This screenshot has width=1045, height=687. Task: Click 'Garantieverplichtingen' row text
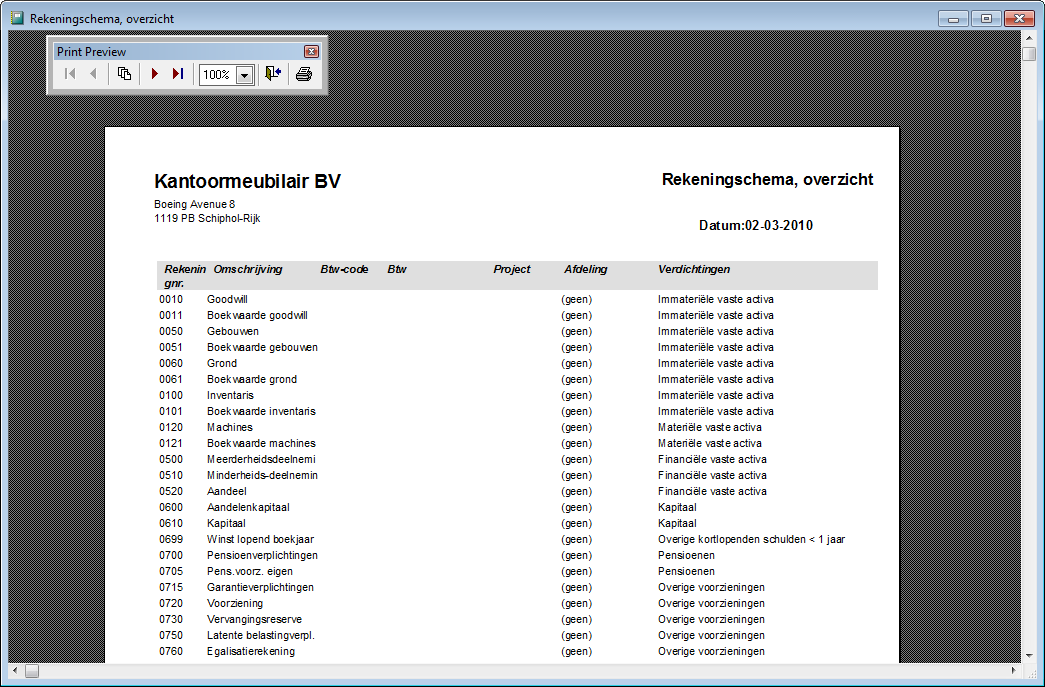[260, 587]
